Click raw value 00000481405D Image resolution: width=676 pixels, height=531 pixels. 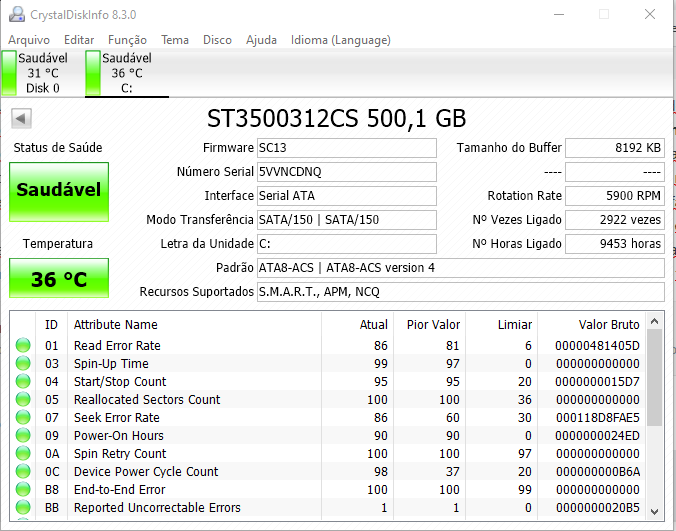(x=598, y=346)
